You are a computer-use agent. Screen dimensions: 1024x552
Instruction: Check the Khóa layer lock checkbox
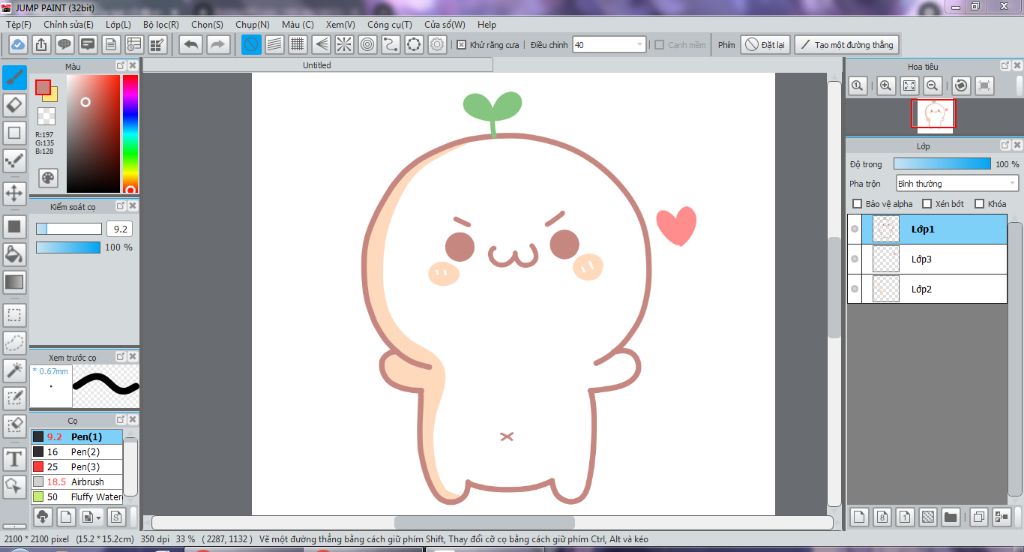tap(979, 204)
